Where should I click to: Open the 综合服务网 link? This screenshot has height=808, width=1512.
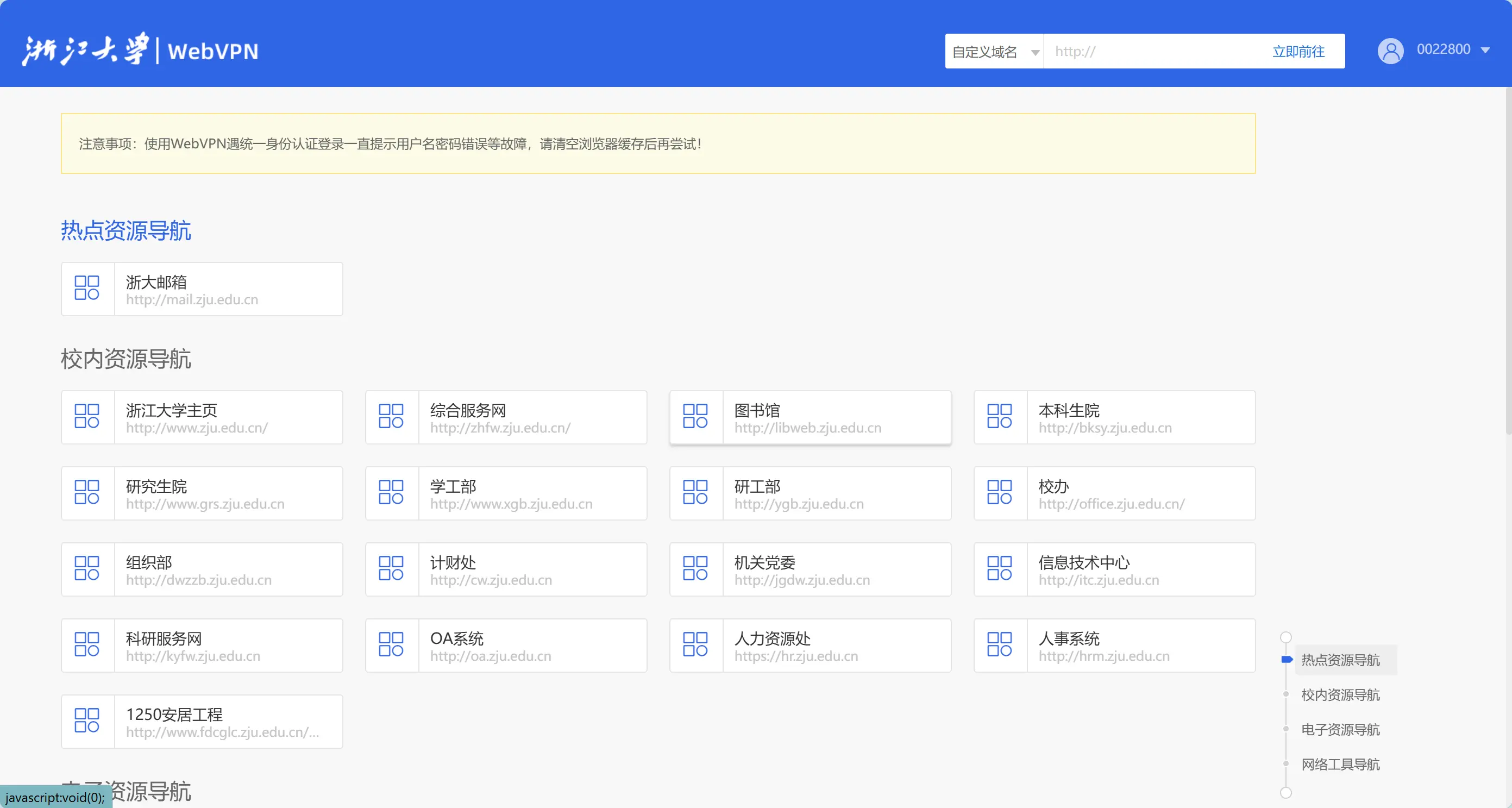(x=506, y=417)
